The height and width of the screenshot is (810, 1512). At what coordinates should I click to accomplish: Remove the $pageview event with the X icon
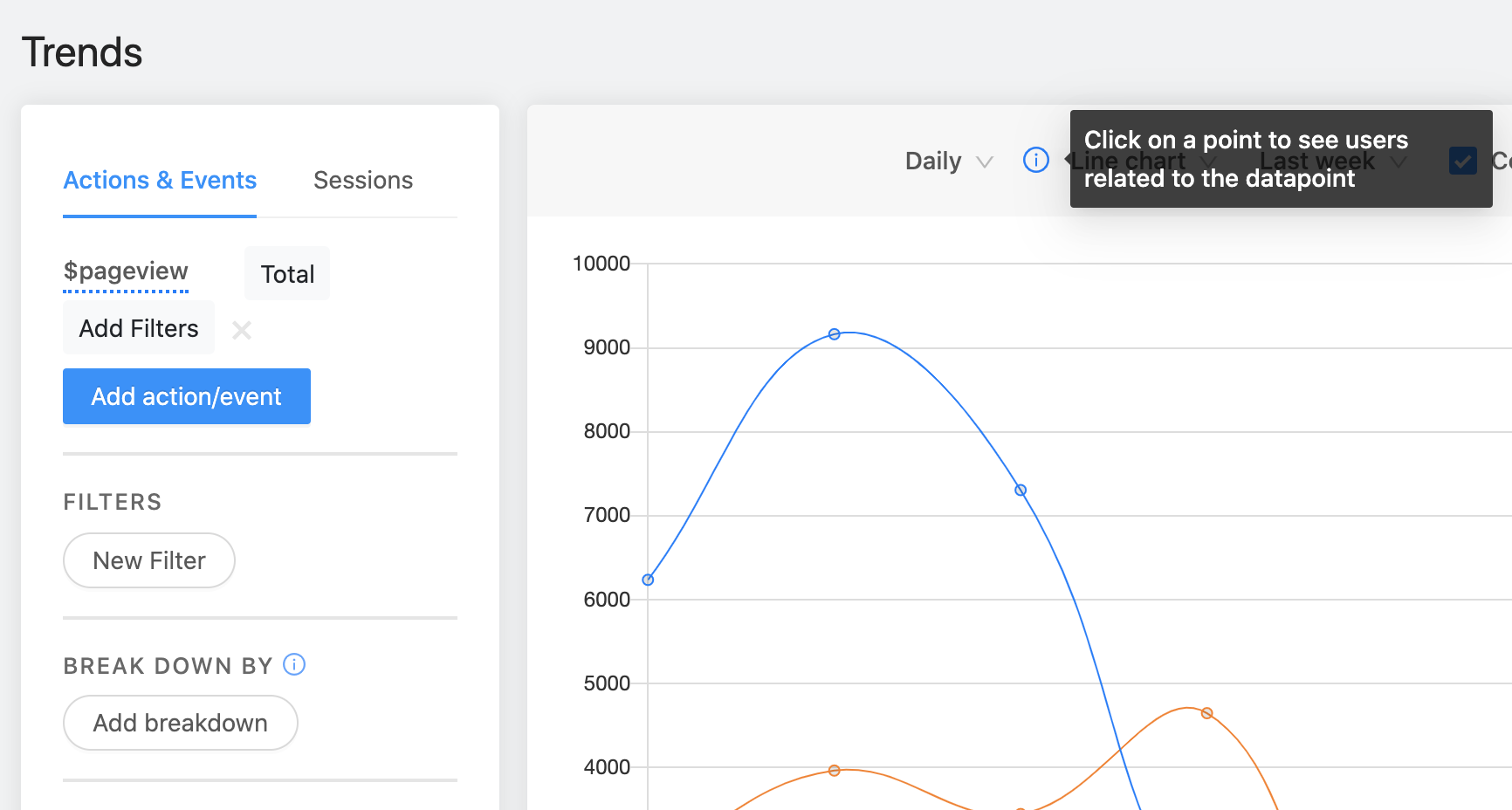coord(242,330)
